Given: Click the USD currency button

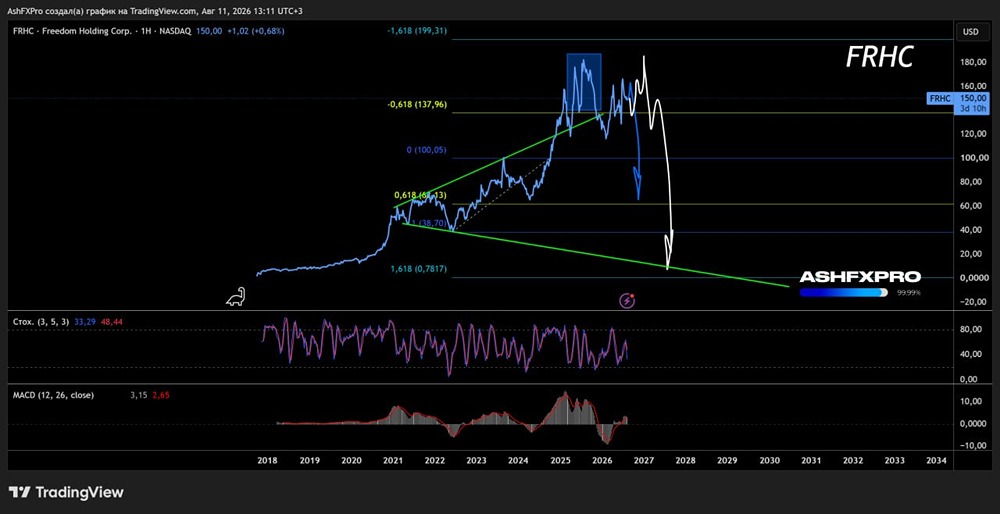Looking at the screenshot, I should click(971, 31).
